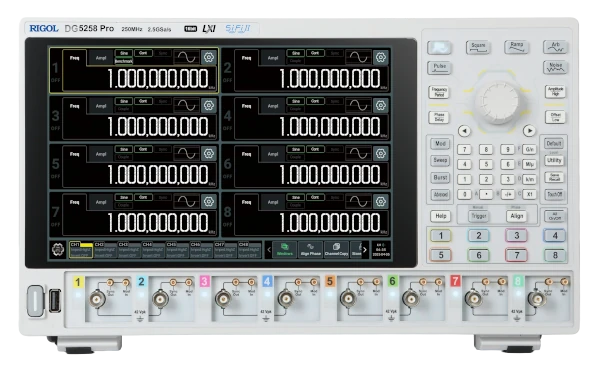Switch to Freq tab in channel 2
Viewport: 600px width, 371px height.
click(x=246, y=58)
